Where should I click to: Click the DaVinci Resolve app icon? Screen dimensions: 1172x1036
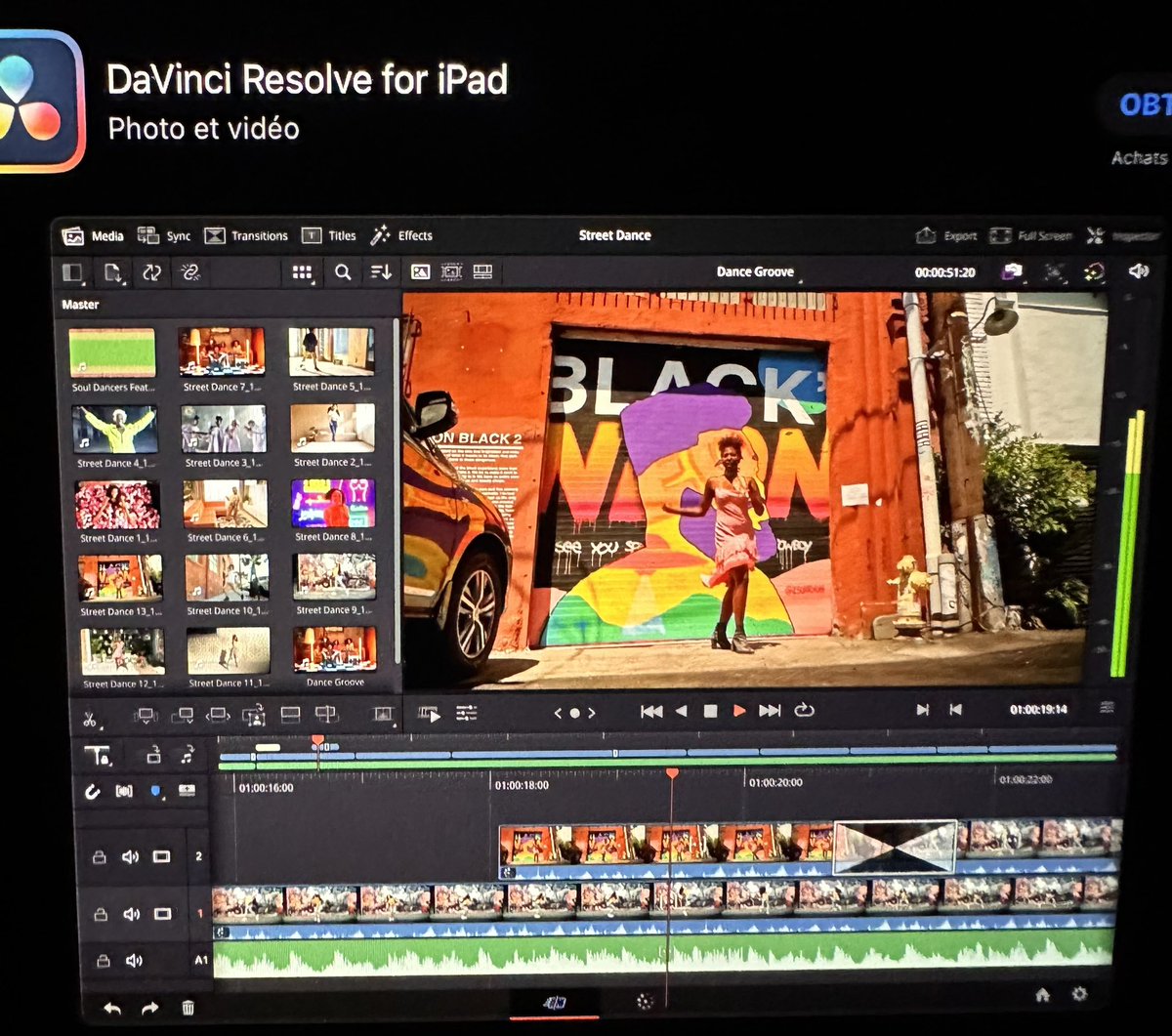pyautogui.click(x=39, y=101)
